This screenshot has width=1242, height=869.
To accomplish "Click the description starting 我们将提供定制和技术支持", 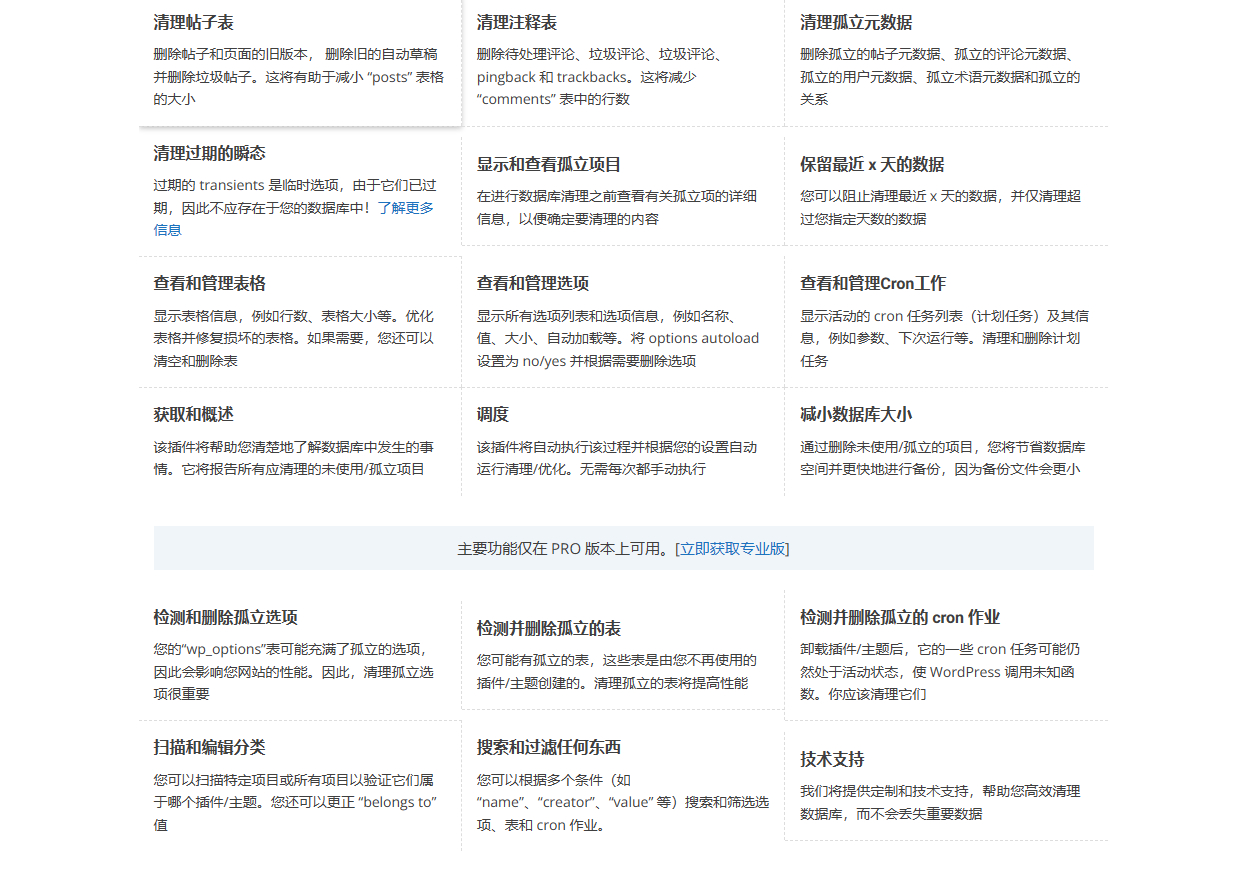I will (x=940, y=802).
